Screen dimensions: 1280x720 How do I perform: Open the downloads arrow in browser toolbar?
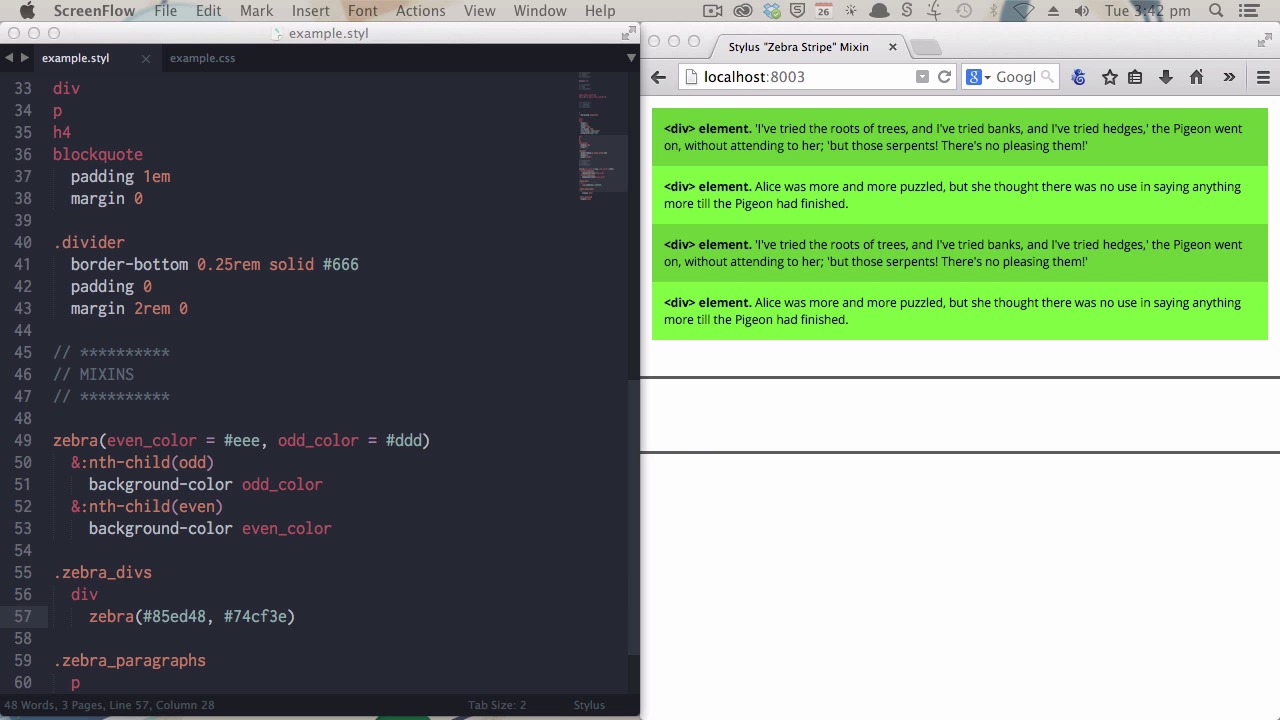(1166, 77)
